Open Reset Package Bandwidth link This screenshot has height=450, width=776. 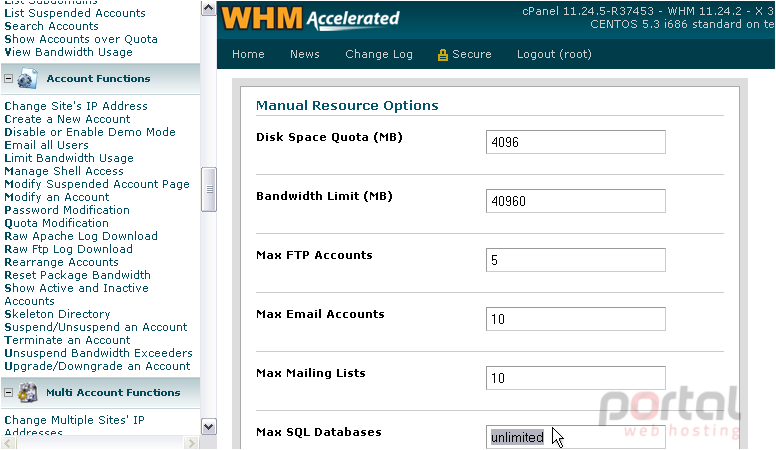pos(78,275)
